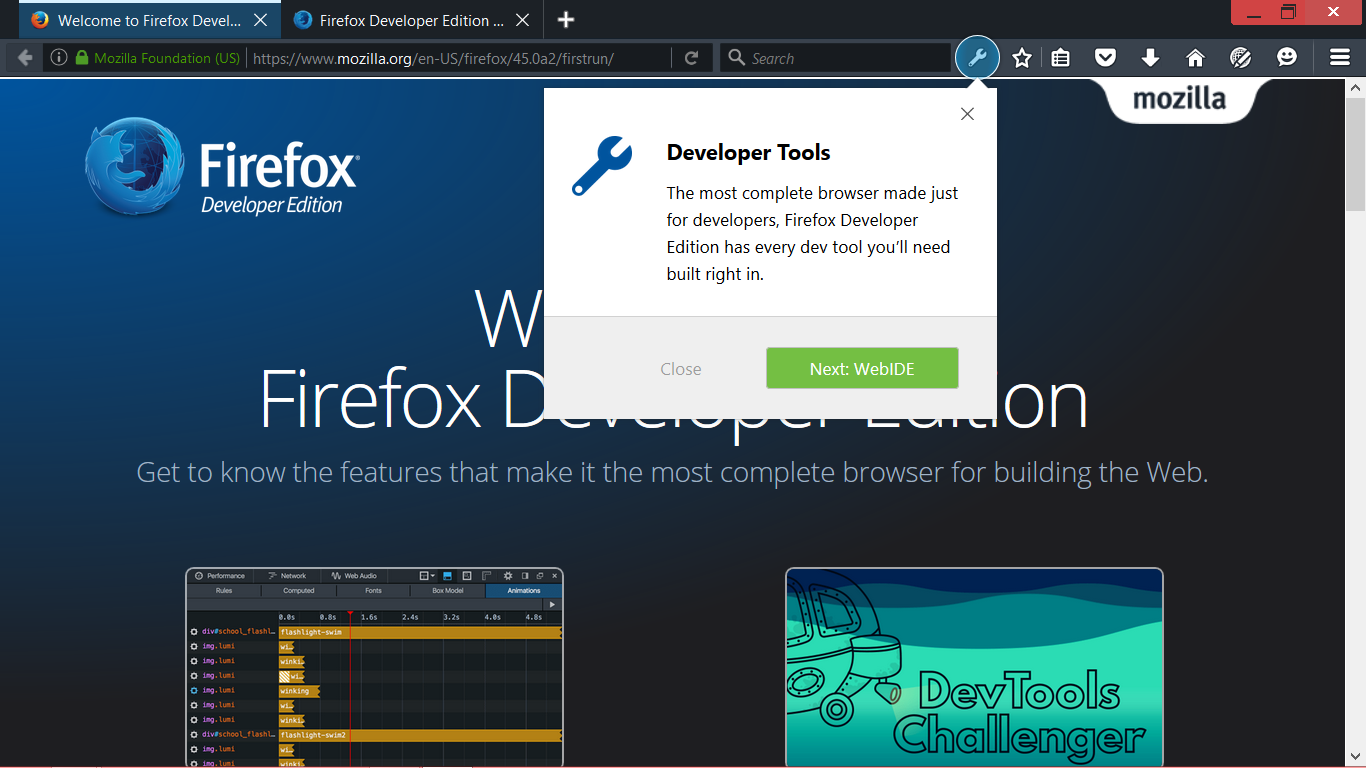Click the search magnifier icon
Viewport: 1366px width, 768px height.
(737, 58)
